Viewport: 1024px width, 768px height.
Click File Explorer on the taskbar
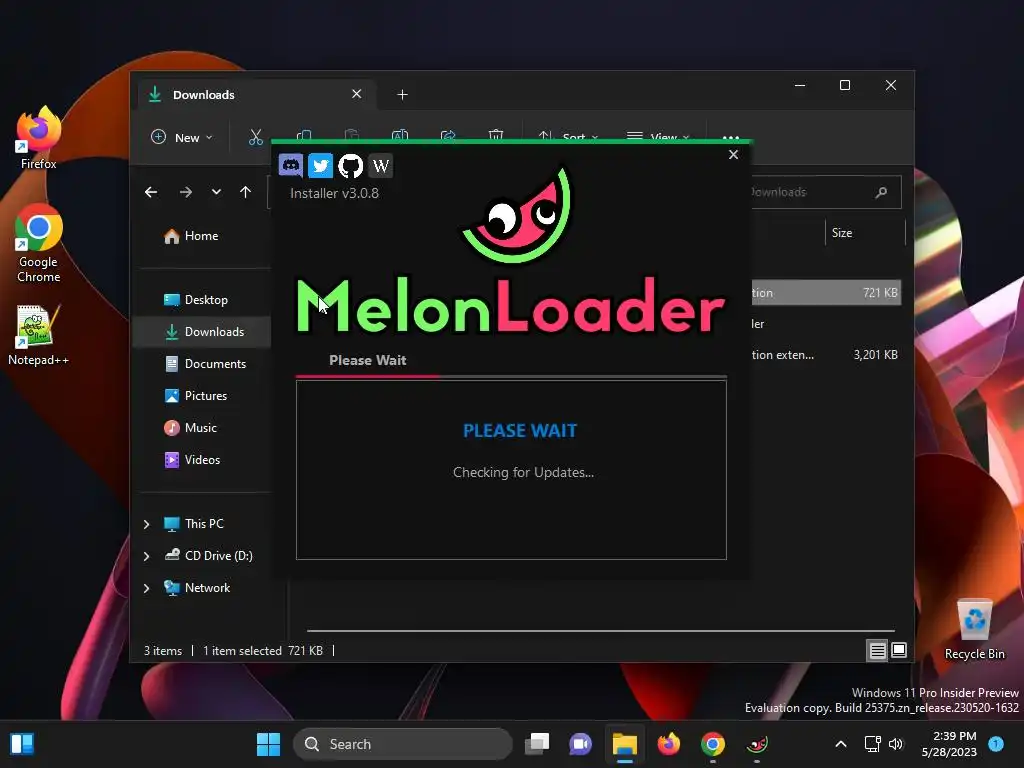pos(624,744)
